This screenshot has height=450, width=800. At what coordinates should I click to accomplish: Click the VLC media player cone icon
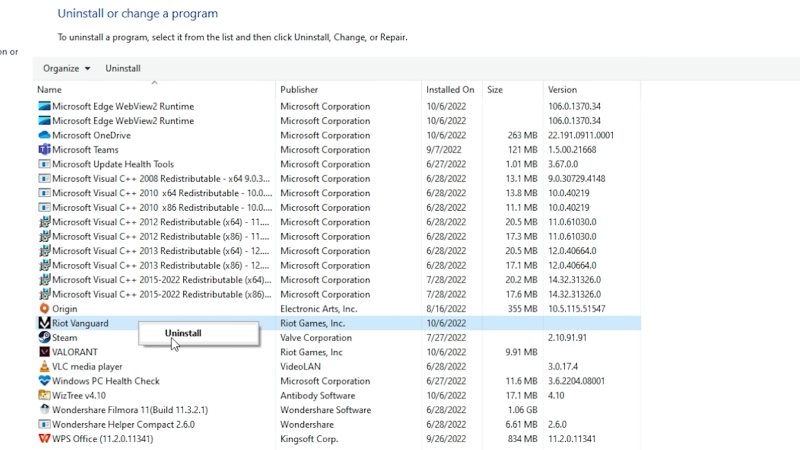(44, 366)
